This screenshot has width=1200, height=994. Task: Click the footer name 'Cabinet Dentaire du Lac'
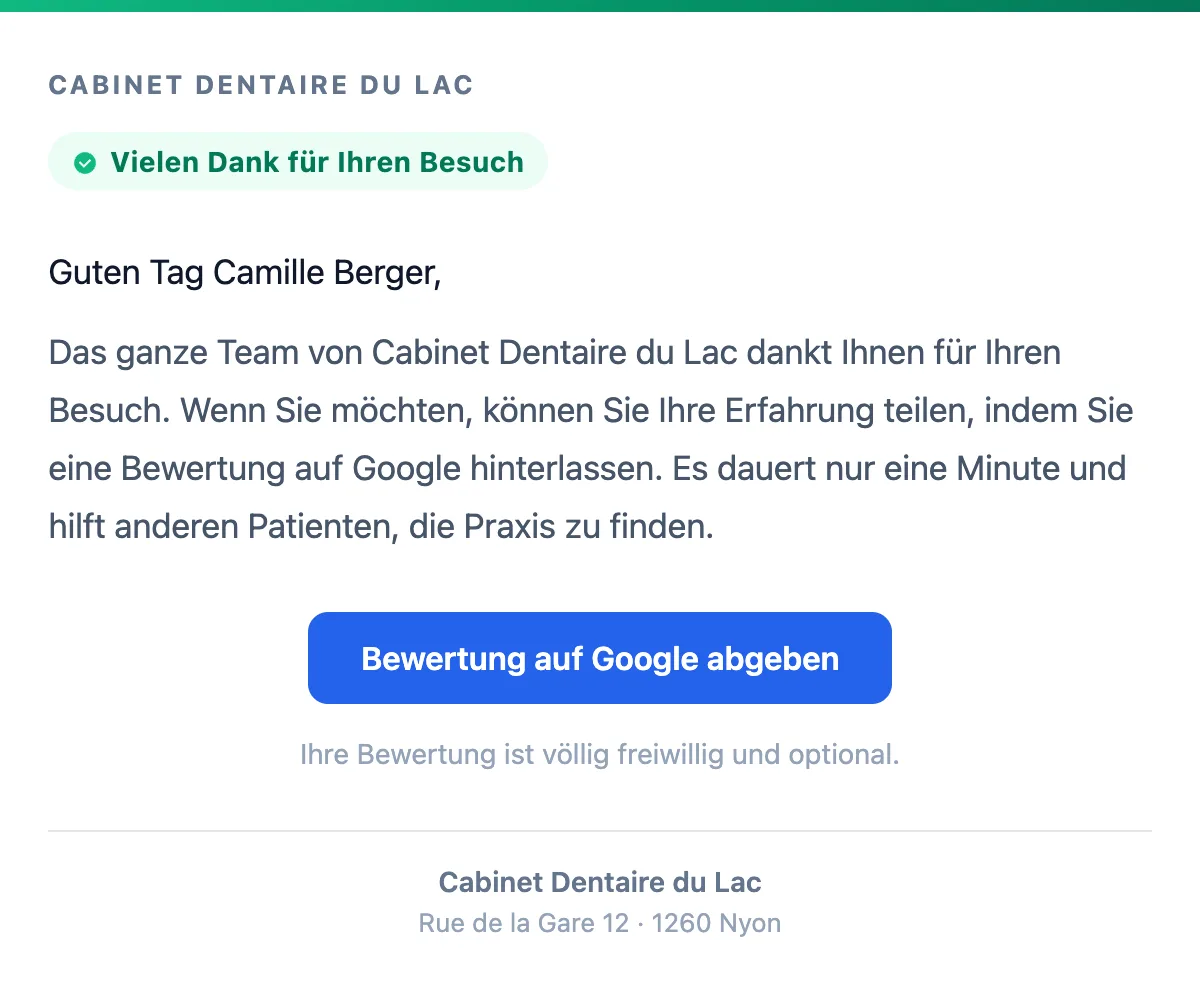pos(600,882)
